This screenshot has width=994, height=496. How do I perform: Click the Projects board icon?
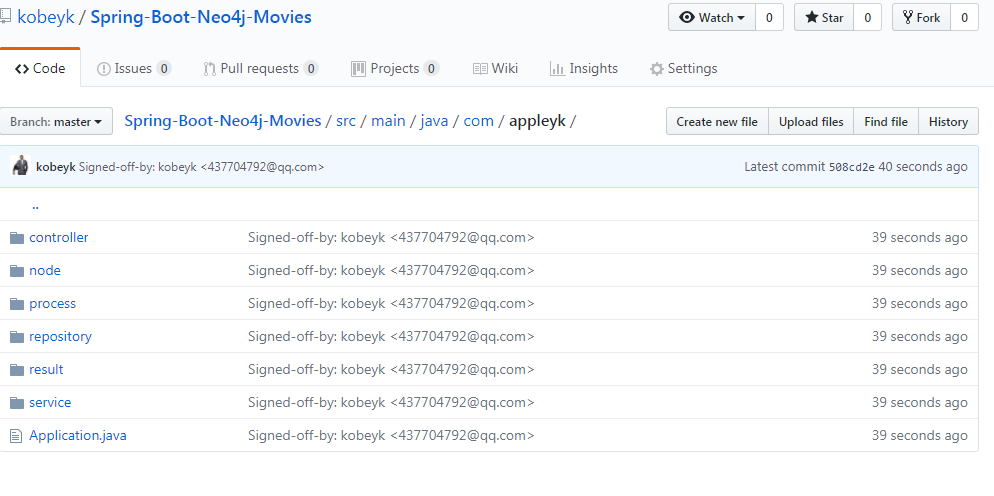[x=358, y=69]
